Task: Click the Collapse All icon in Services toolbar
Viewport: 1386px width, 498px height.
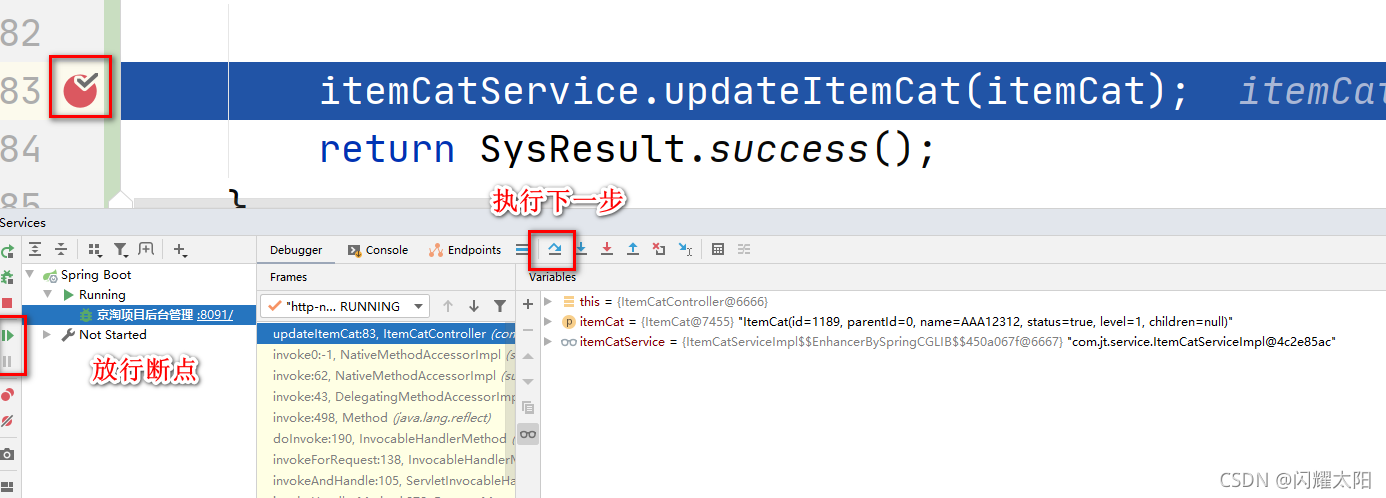Action: [60, 249]
